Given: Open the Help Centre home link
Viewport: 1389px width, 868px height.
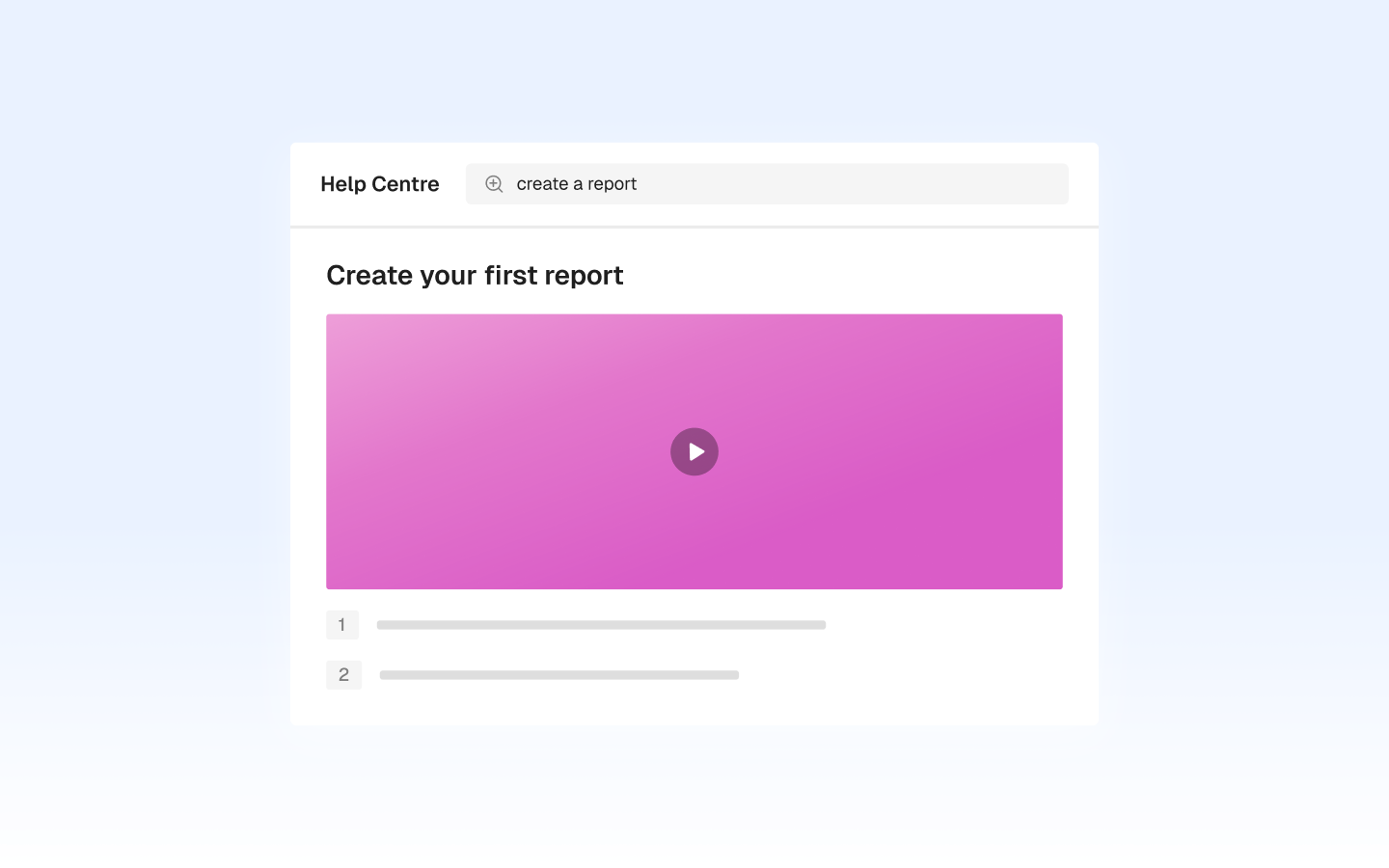Looking at the screenshot, I should [380, 184].
